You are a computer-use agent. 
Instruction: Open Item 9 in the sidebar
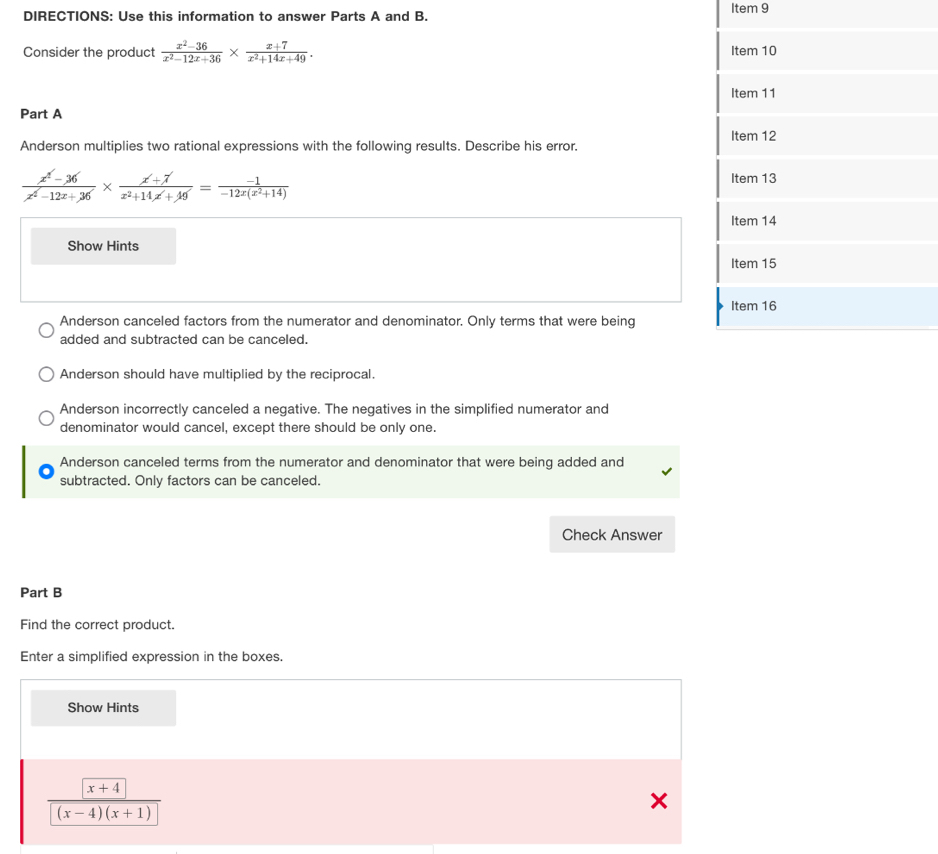click(750, 9)
